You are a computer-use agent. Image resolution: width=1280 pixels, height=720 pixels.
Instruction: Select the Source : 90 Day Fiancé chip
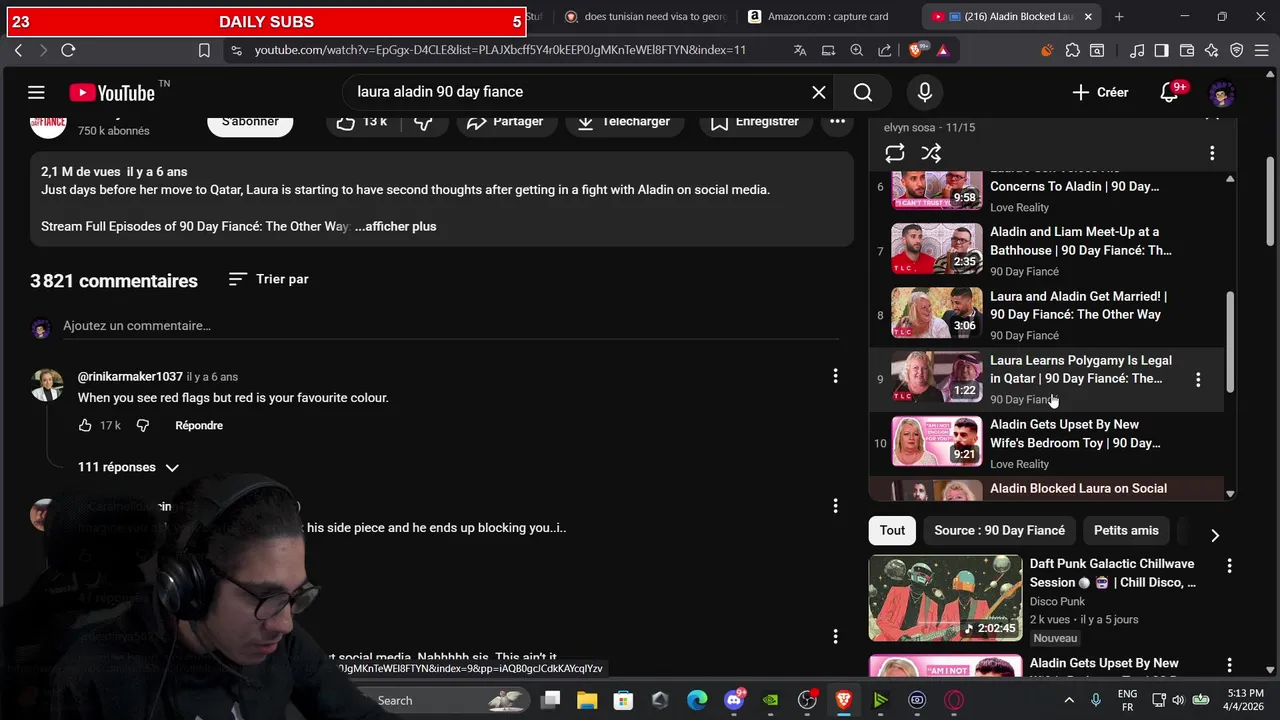coord(999,531)
